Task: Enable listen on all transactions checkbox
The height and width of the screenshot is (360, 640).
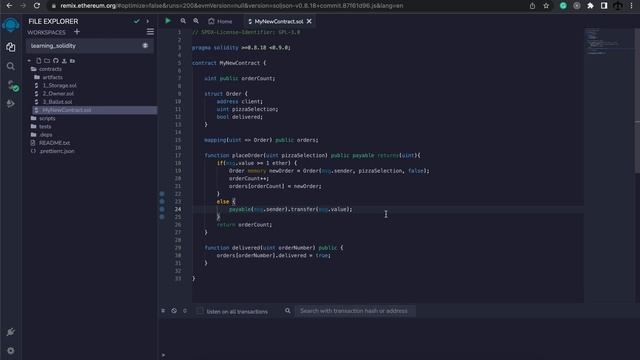Action: [x=200, y=311]
